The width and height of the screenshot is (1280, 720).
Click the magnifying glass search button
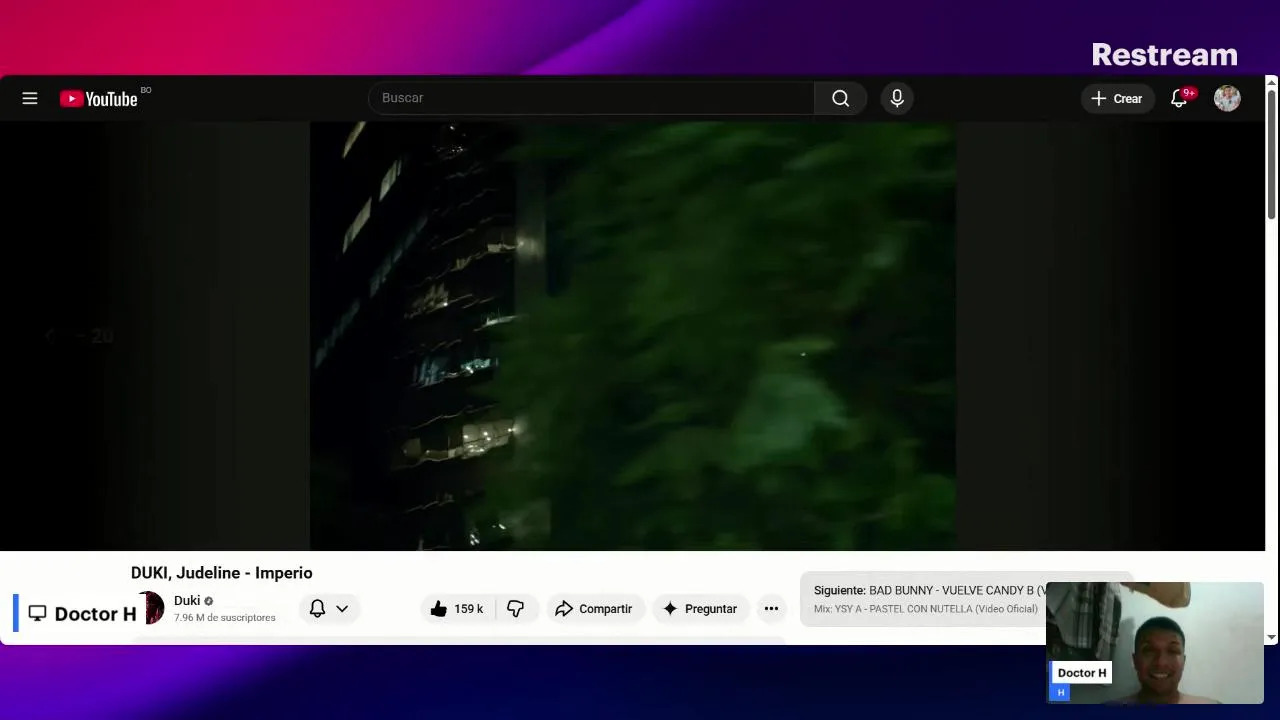840,98
